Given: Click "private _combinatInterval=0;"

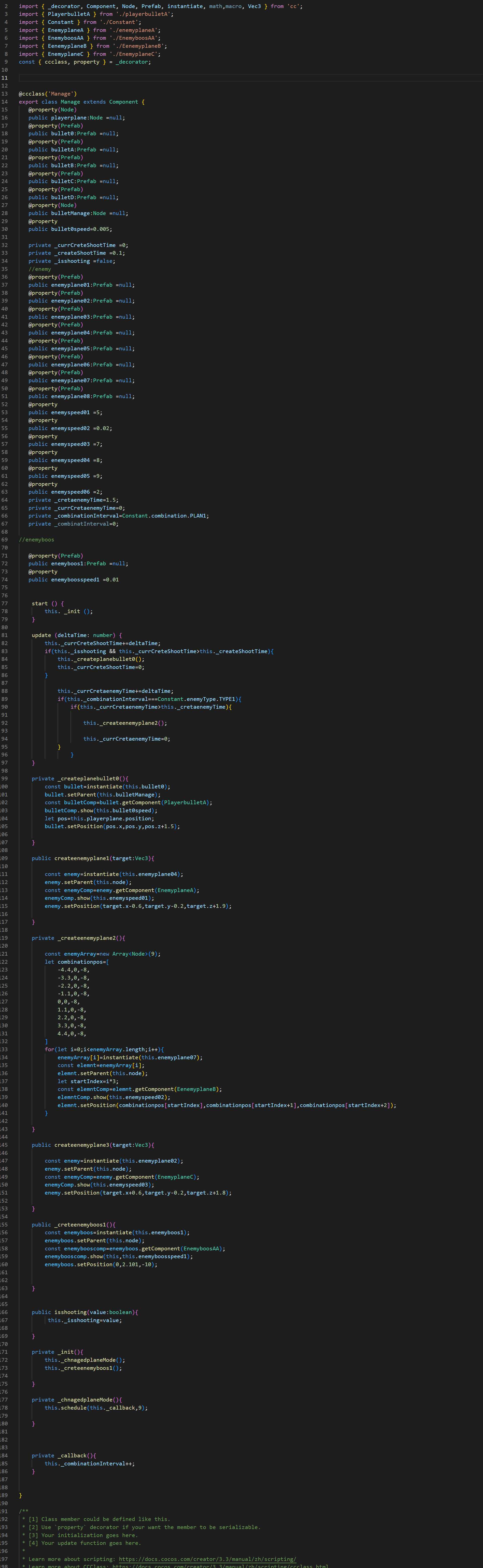Looking at the screenshot, I should pyautogui.click(x=74, y=524).
